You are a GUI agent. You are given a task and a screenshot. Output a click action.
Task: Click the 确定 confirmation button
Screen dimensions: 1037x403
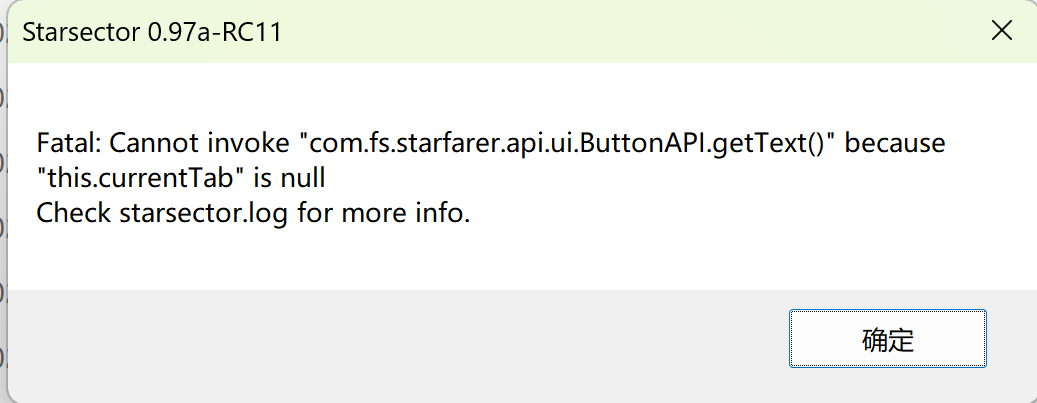[887, 339]
